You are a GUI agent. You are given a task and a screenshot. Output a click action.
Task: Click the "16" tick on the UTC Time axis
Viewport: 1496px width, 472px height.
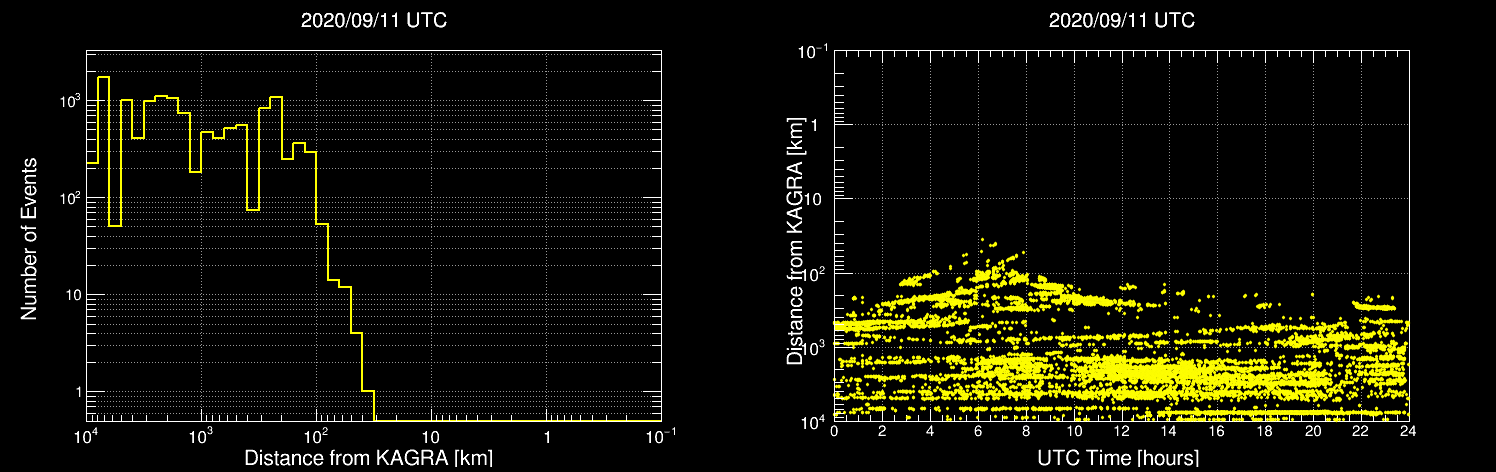click(1217, 431)
